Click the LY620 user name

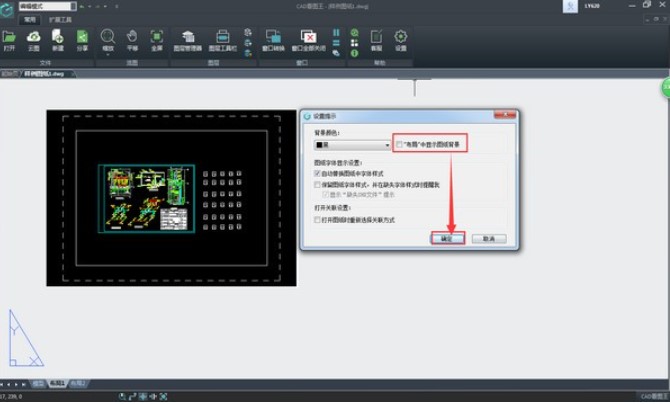pyautogui.click(x=592, y=6)
